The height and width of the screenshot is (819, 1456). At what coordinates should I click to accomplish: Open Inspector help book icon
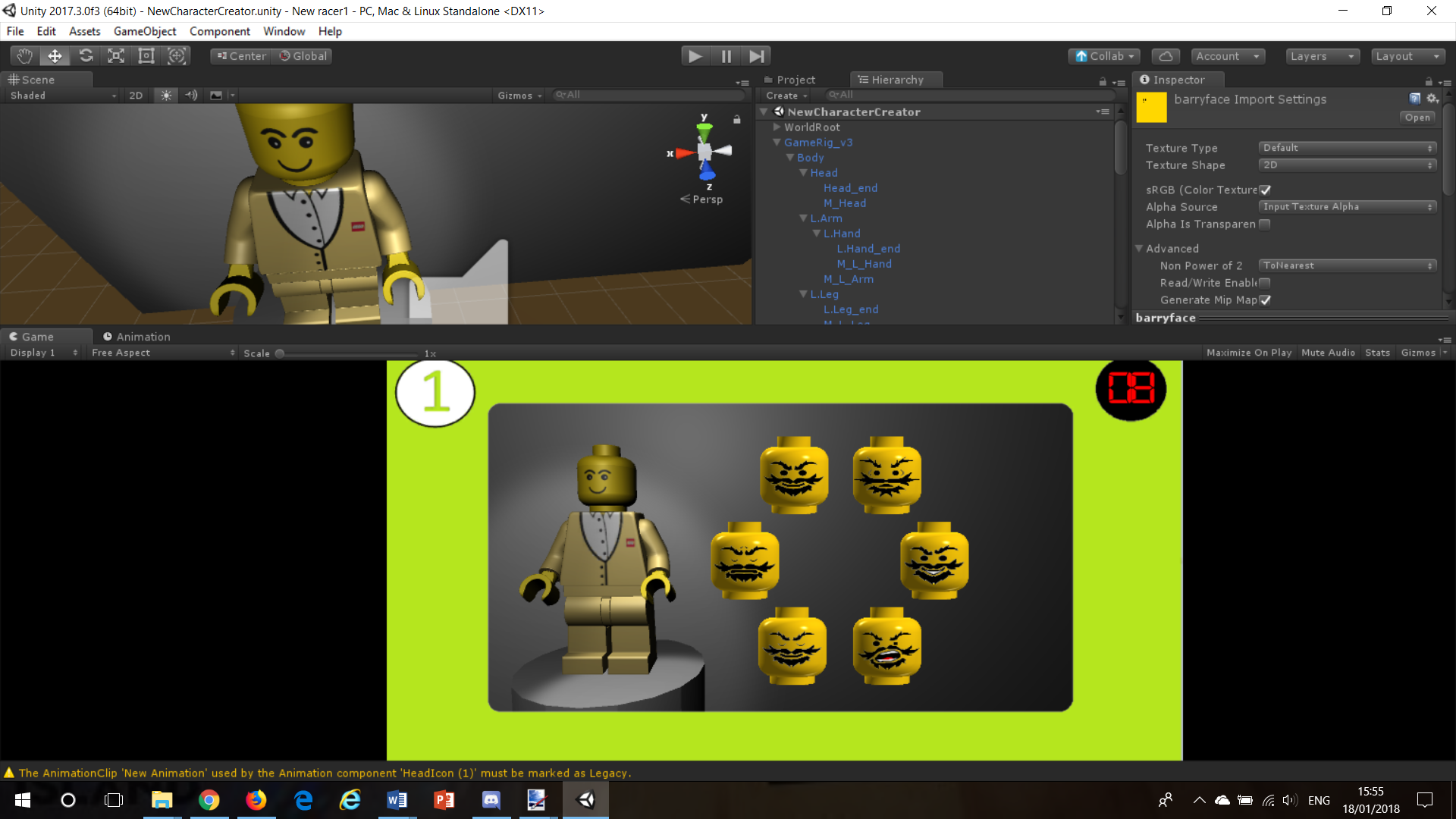click(x=1414, y=98)
